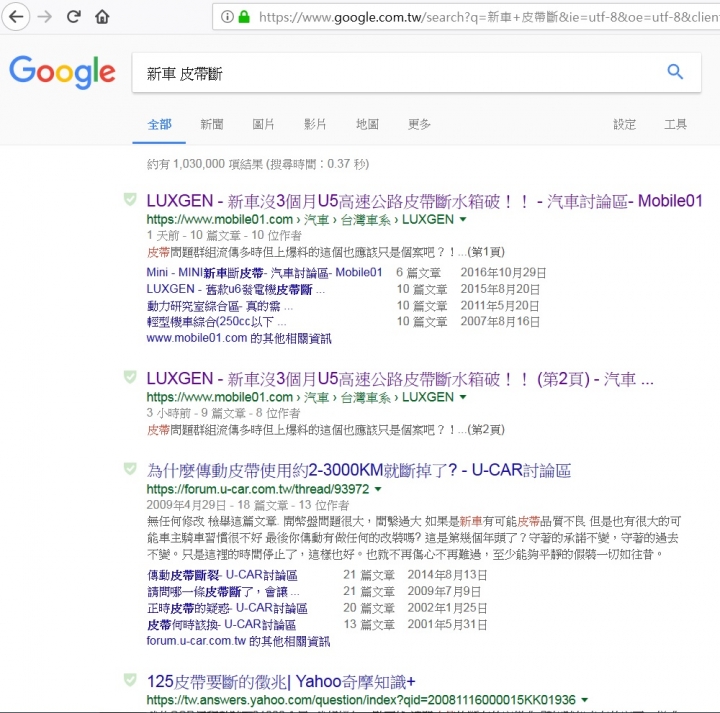Open LUXGEN result titled (第2頁)
This screenshot has height=713, width=720.
pos(399,379)
